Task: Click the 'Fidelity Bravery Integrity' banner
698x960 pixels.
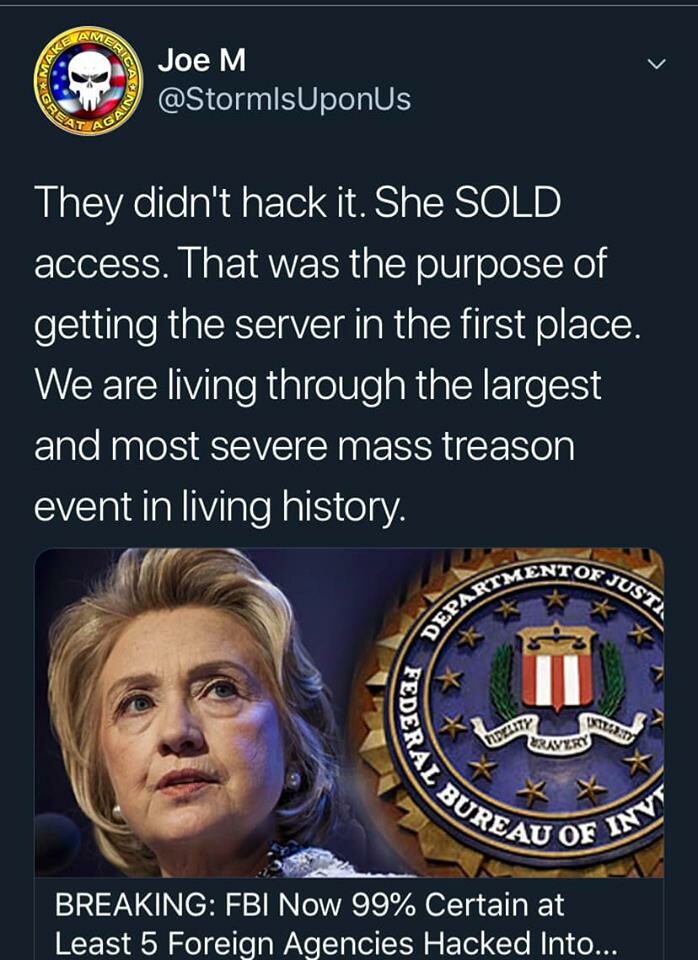Action: [x=557, y=732]
